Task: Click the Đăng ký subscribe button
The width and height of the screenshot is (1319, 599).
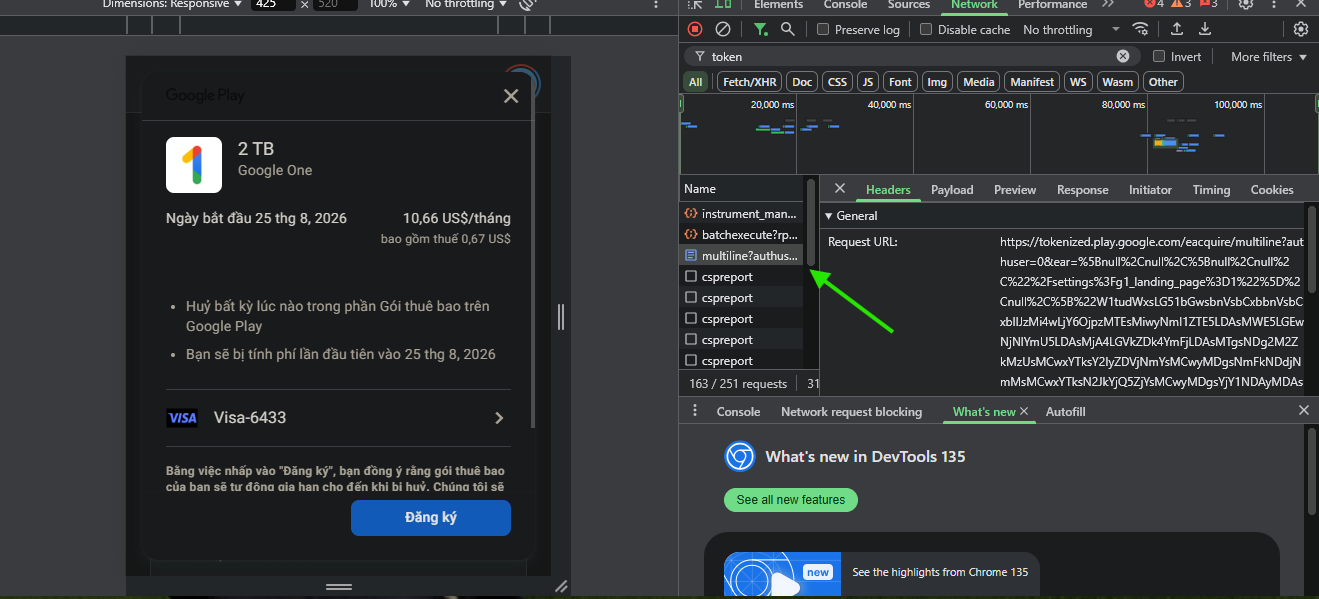Action: 430,518
